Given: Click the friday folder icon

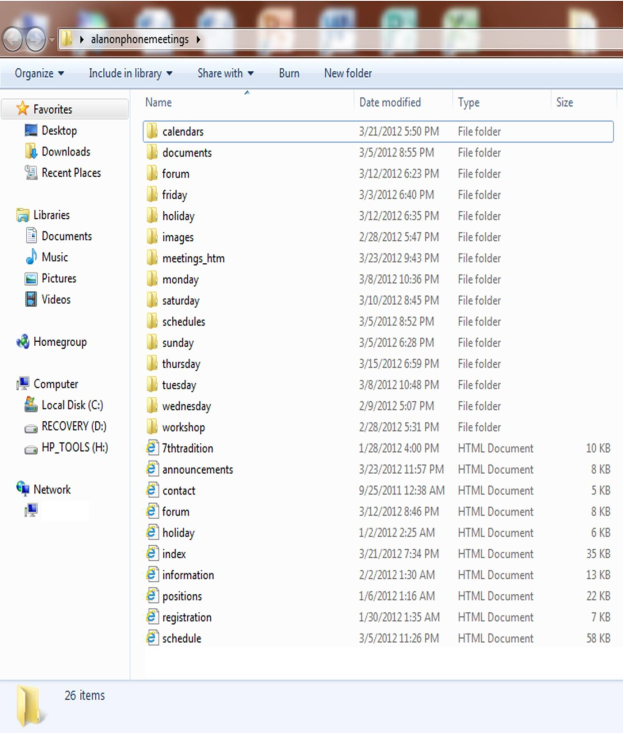Looking at the screenshot, I should point(152,195).
